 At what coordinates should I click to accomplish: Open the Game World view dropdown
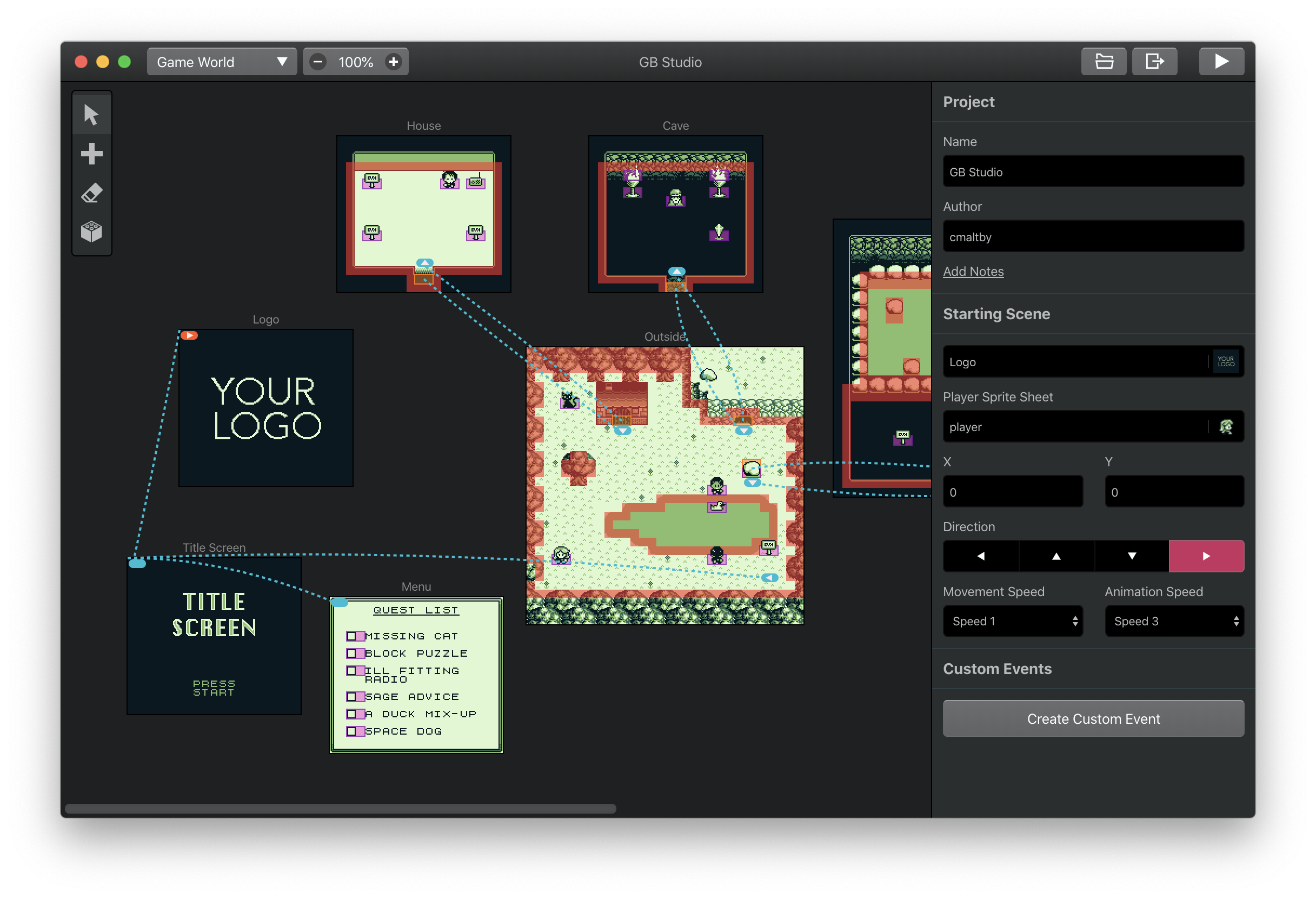click(222, 61)
